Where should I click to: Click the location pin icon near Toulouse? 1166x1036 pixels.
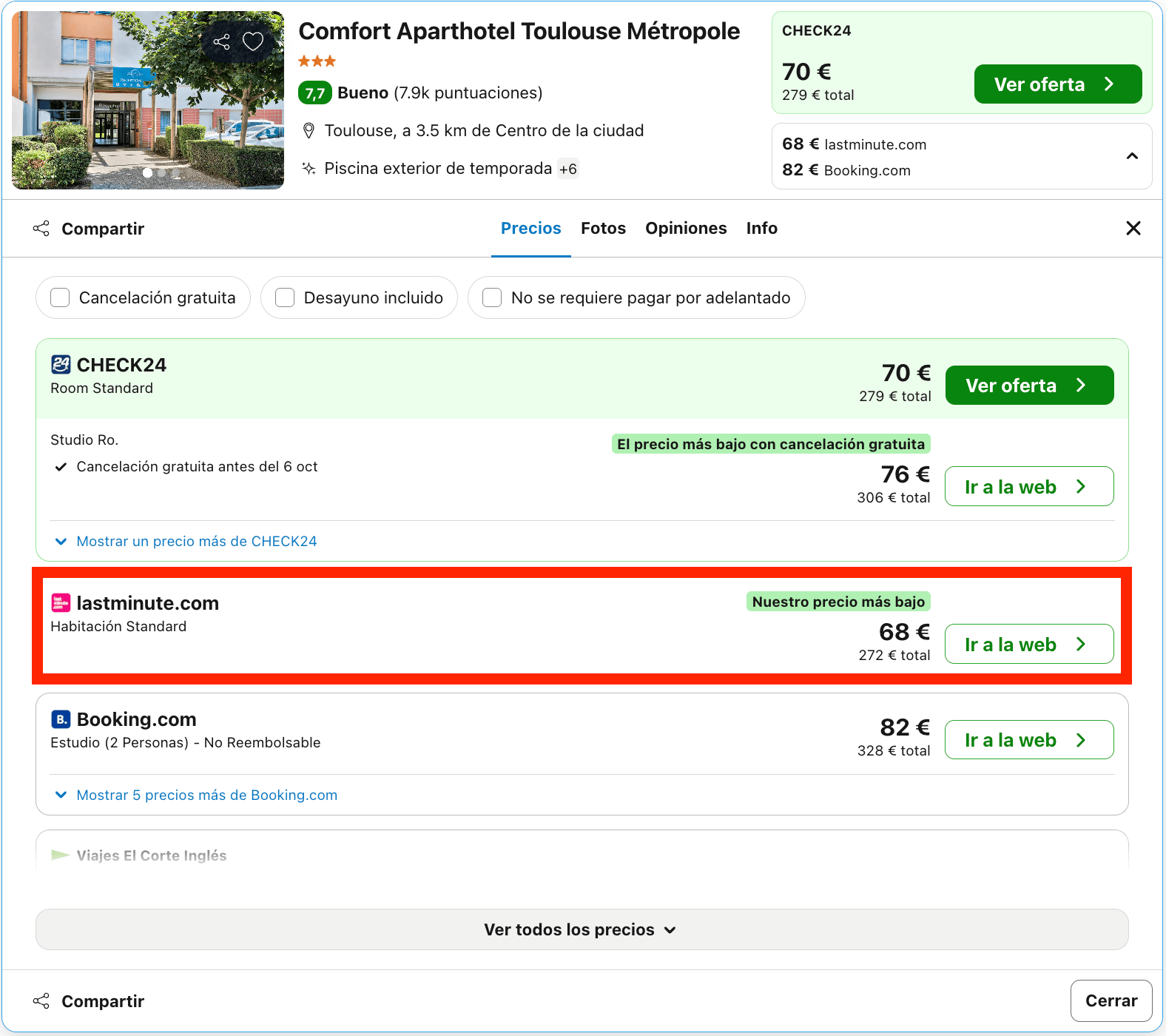click(x=309, y=131)
